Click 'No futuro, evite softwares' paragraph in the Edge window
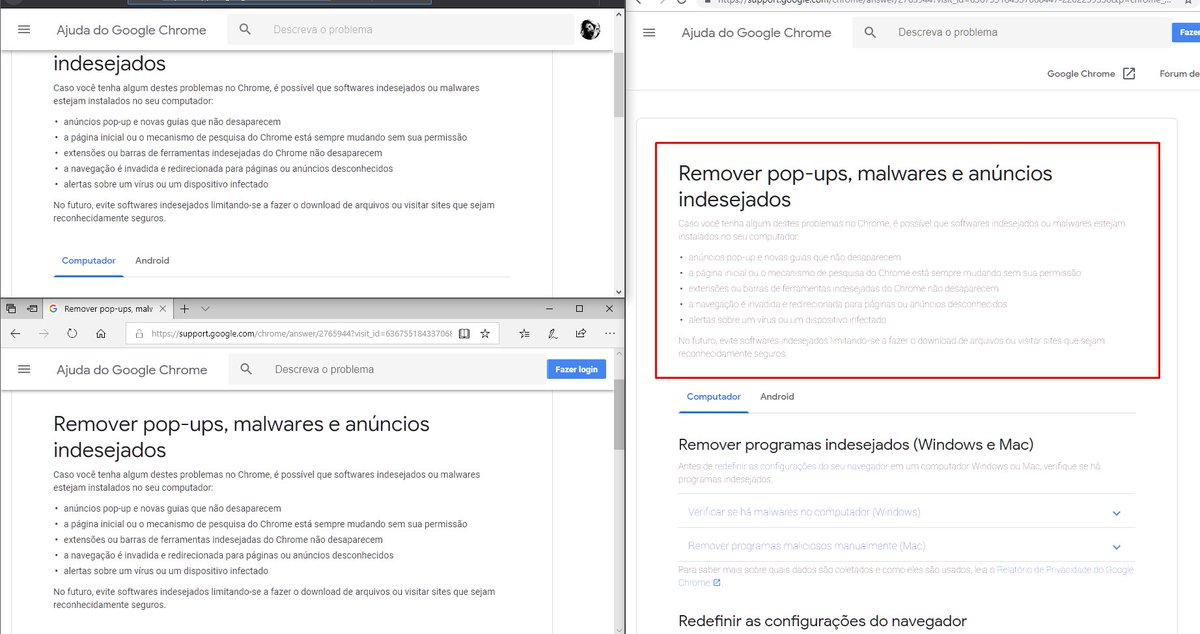The width and height of the screenshot is (1200, 634). coord(274,598)
